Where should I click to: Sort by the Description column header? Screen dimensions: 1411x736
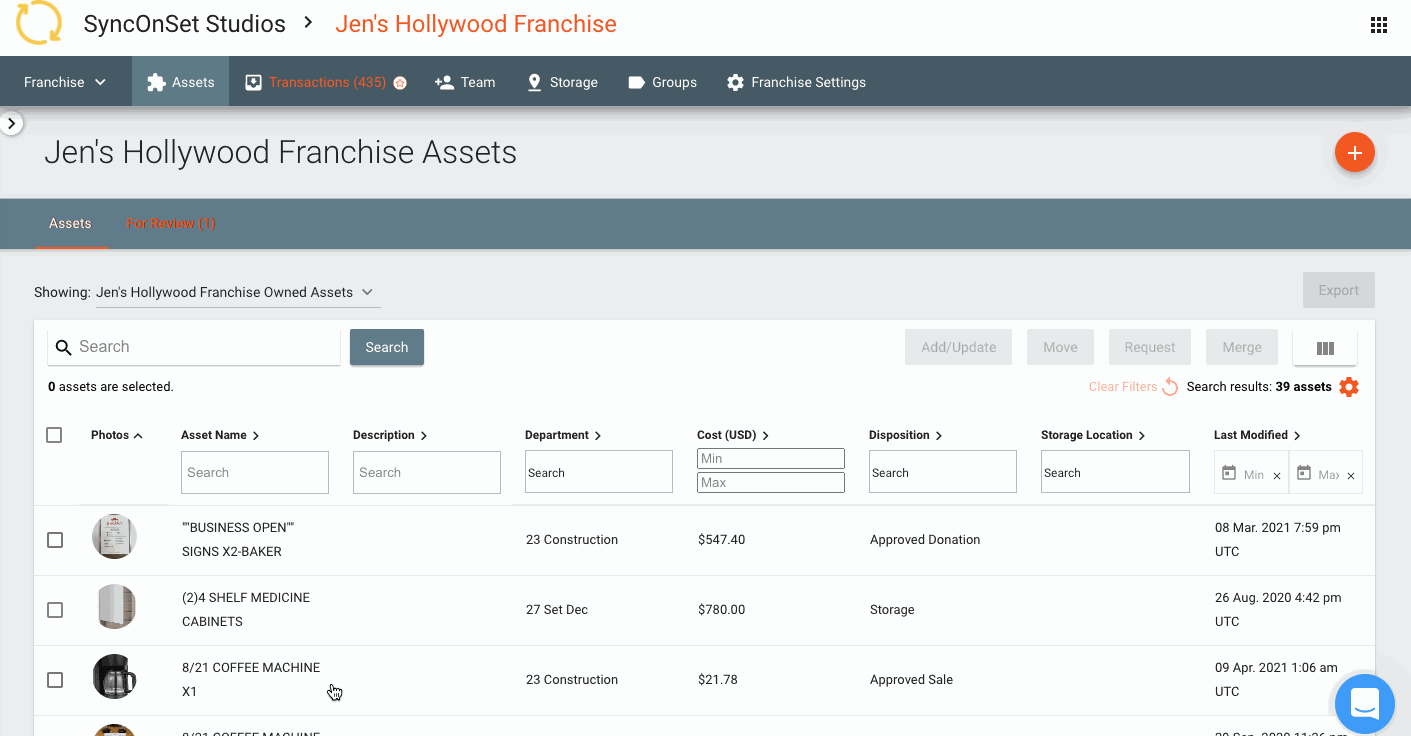[390, 435]
